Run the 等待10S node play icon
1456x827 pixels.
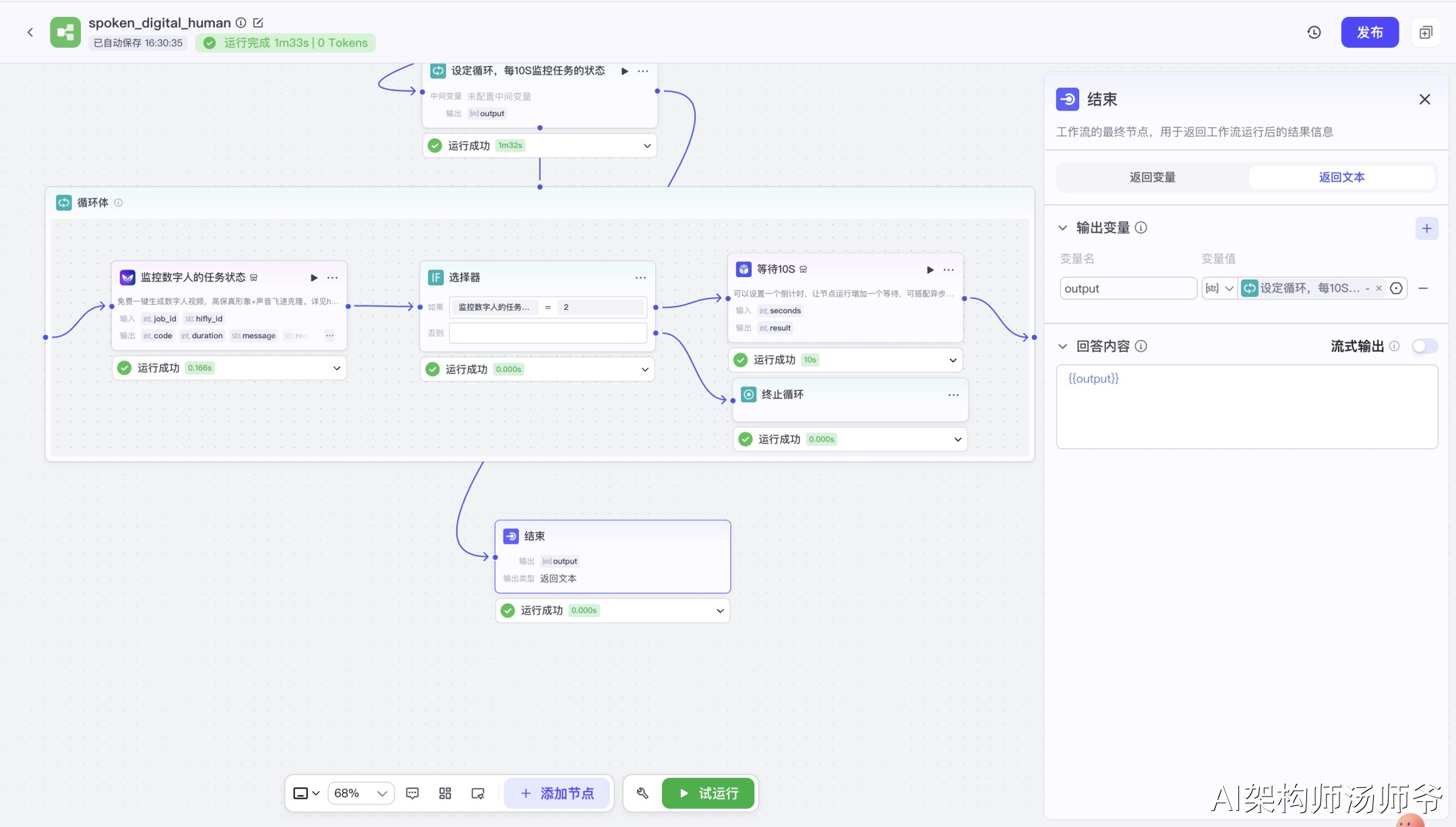pyautogui.click(x=930, y=270)
